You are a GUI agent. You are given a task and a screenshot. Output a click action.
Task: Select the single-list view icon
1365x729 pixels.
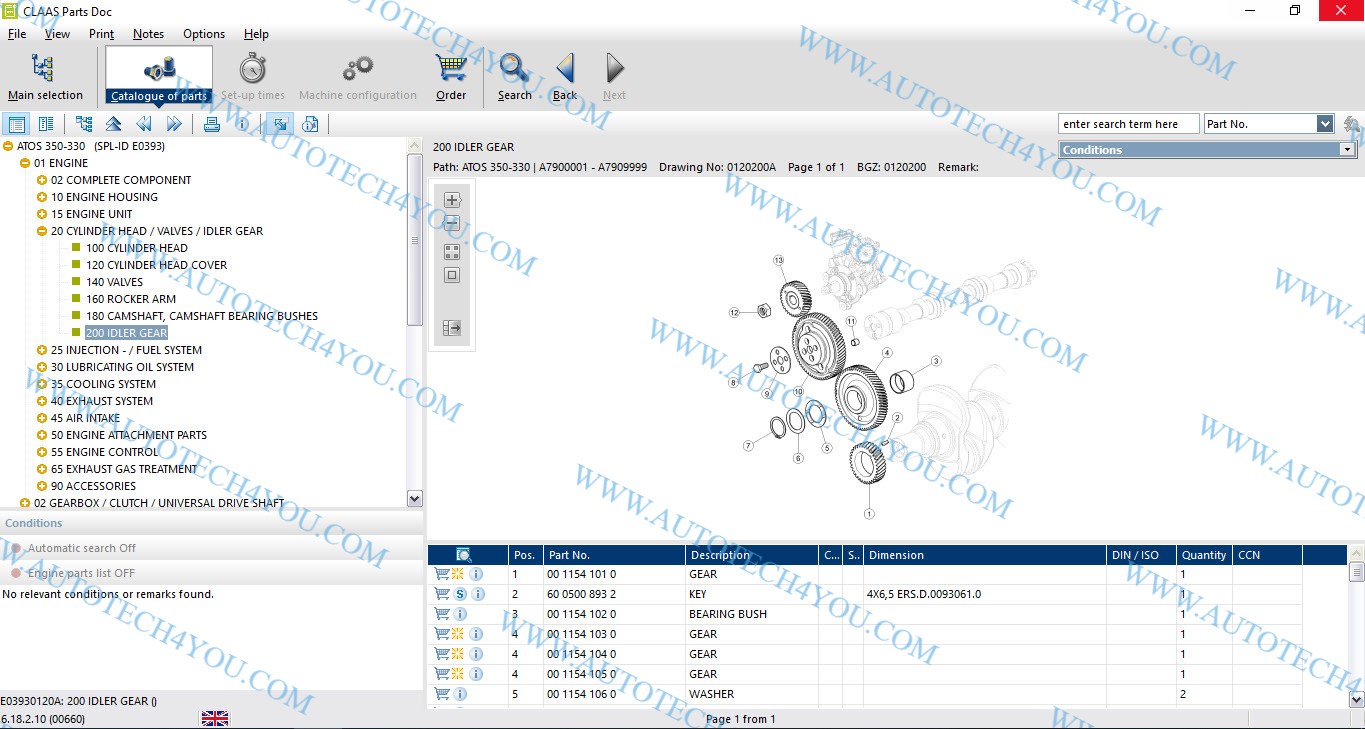pyautogui.click(x=16, y=124)
